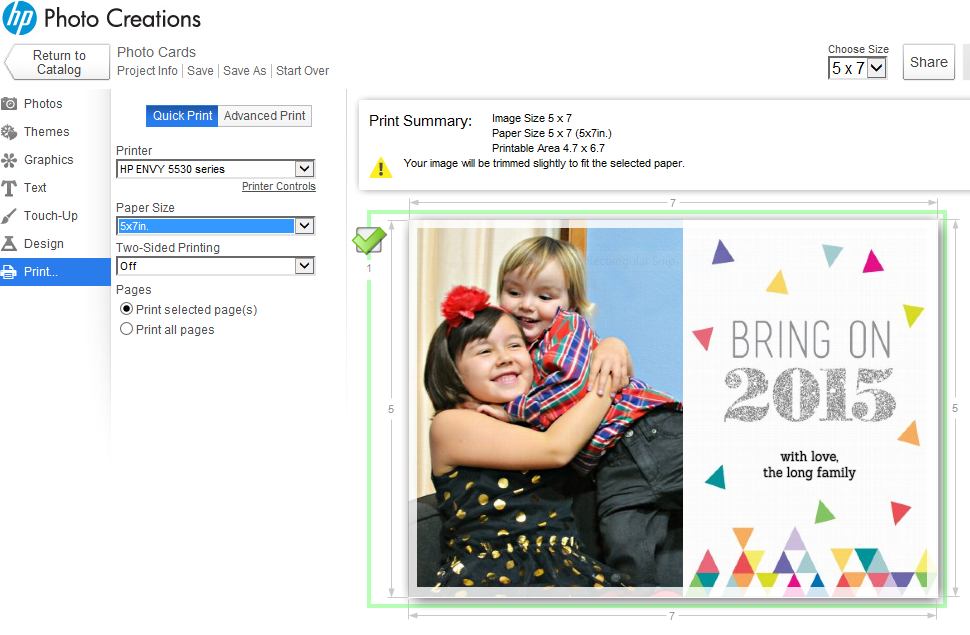
Task: Select the children photo on card
Action: click(x=549, y=407)
